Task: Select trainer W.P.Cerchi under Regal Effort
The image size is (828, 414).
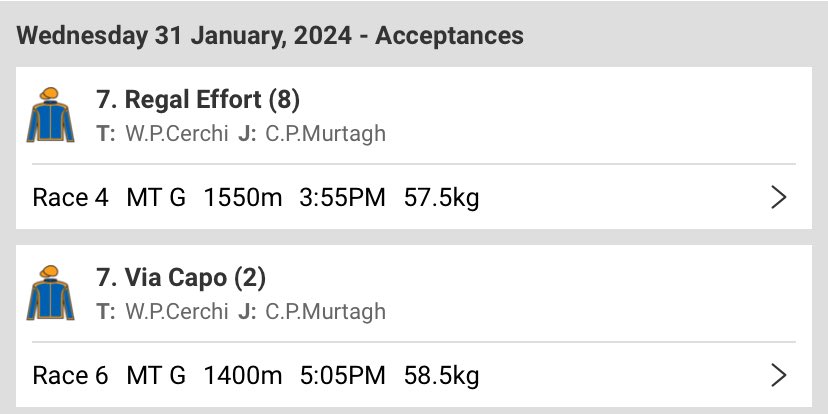Action: click(x=176, y=134)
